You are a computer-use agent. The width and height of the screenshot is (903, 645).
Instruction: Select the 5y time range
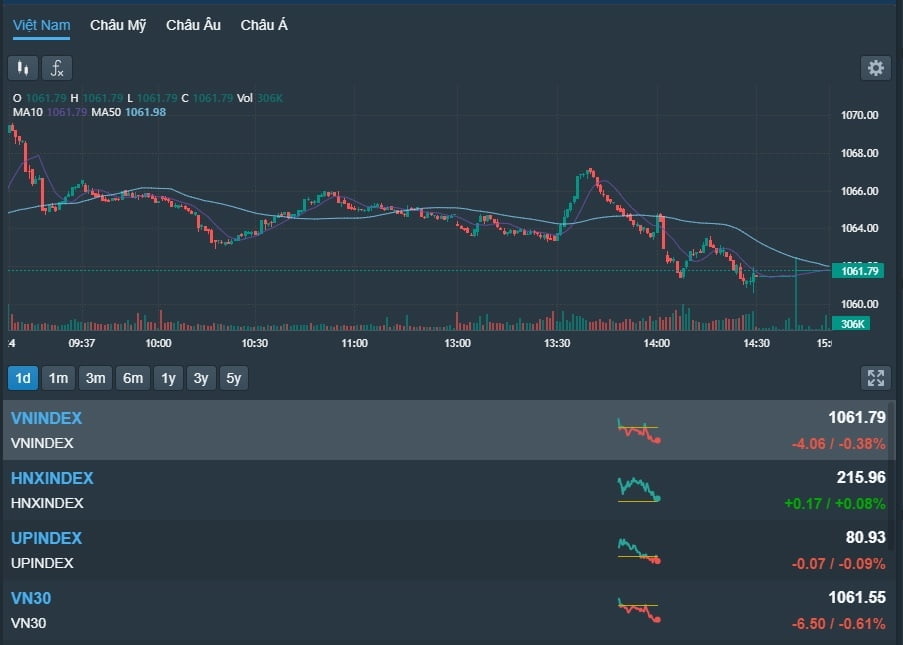[x=234, y=378]
